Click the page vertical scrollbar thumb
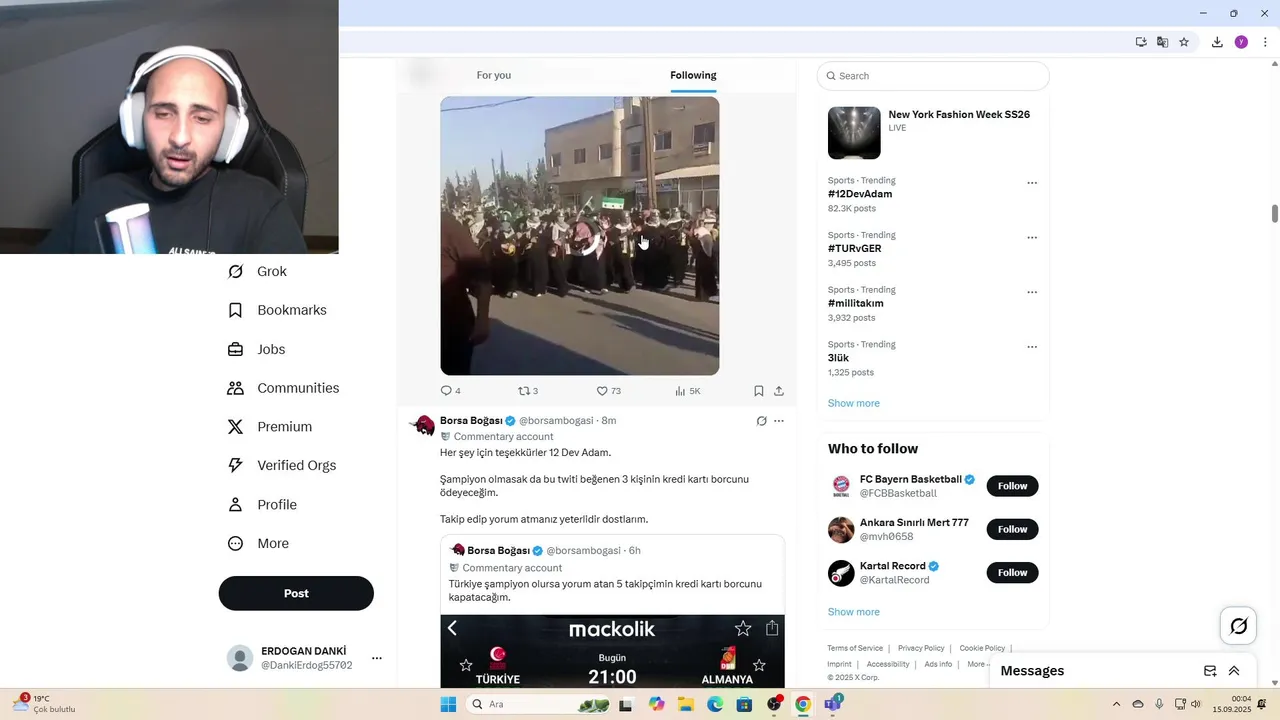The width and height of the screenshot is (1280, 720). (1275, 214)
